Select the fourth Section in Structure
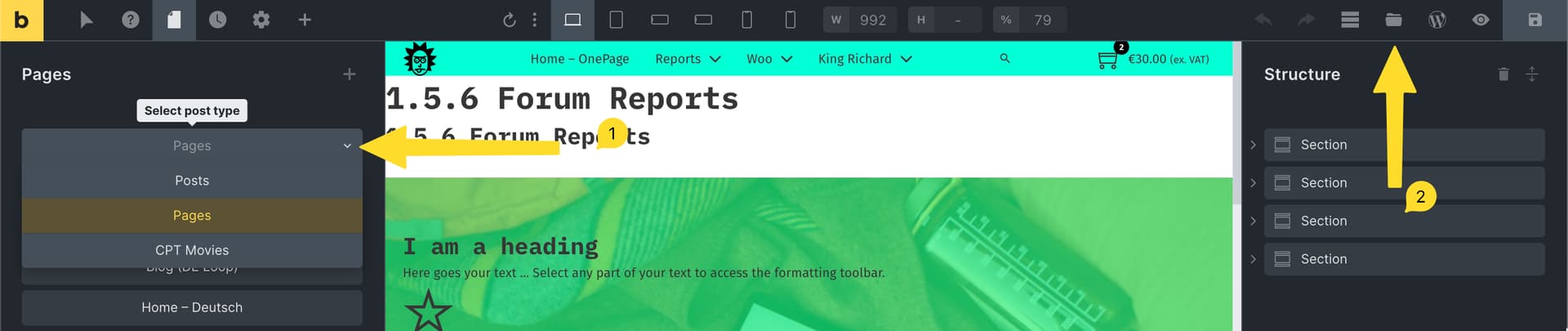1568x331 pixels. tap(1405, 259)
